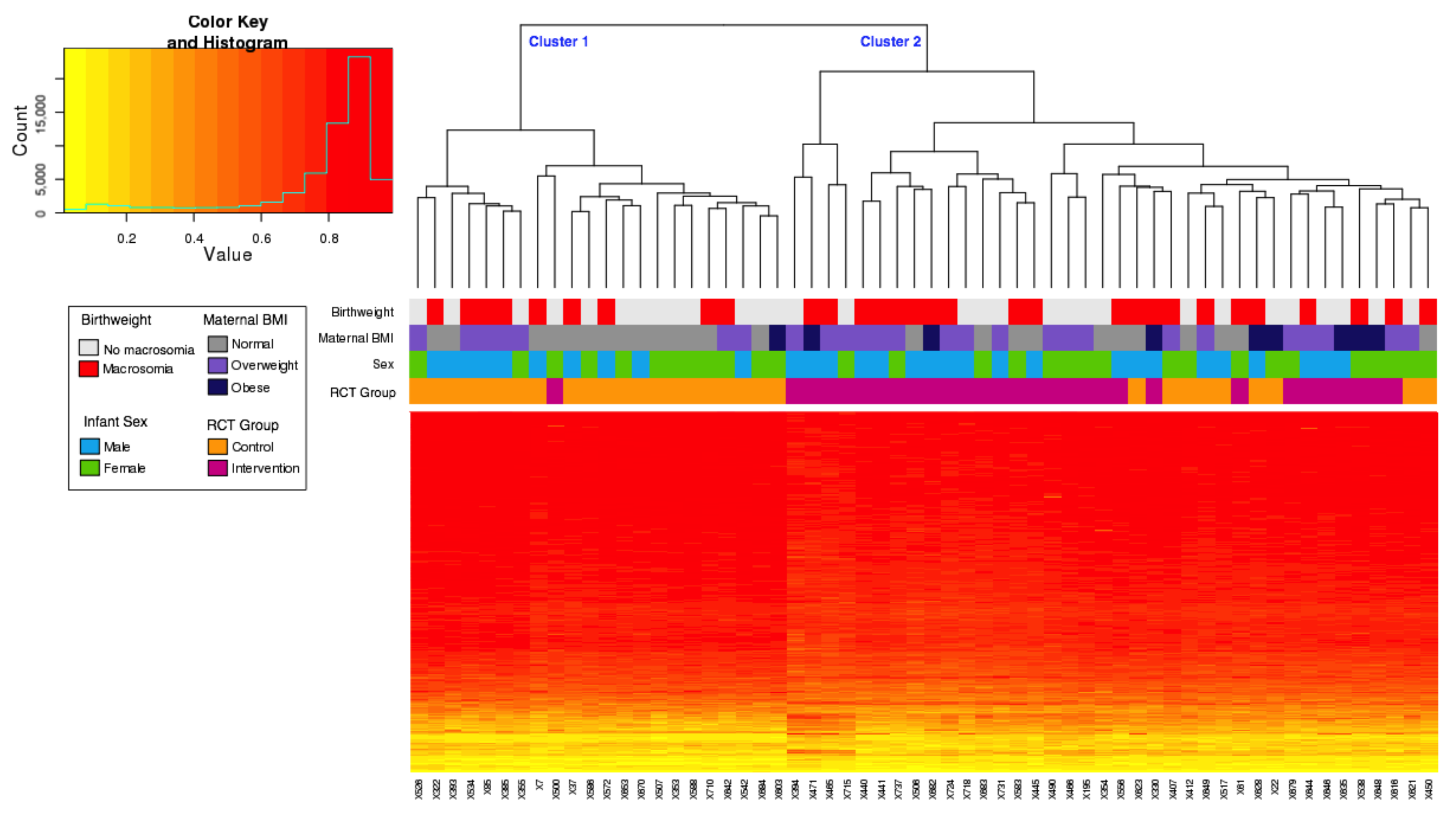Click the Infant Sex legend heading
The width and height of the screenshot is (1456, 818).
(115, 422)
